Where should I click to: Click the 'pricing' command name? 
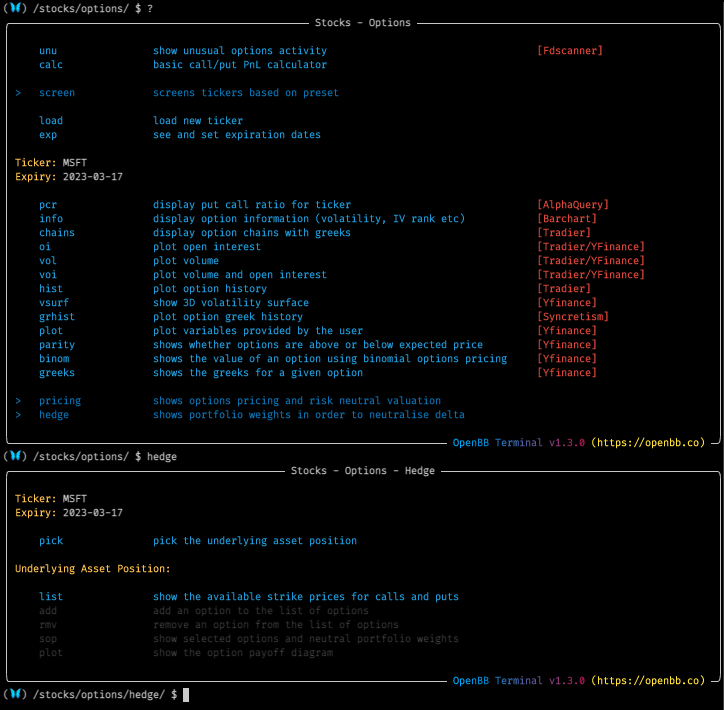point(60,401)
